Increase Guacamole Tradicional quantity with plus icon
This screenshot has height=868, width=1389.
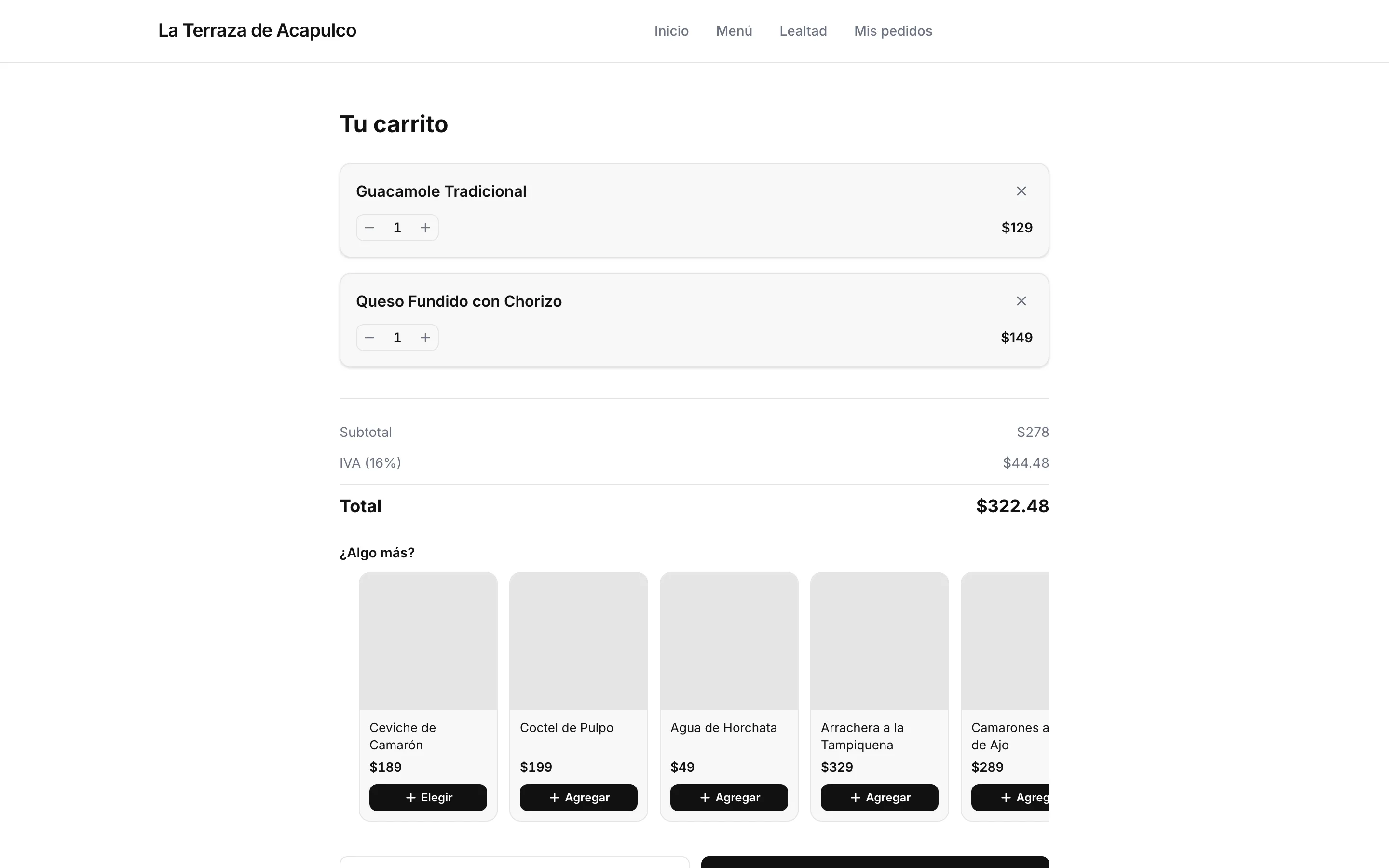[425, 228]
